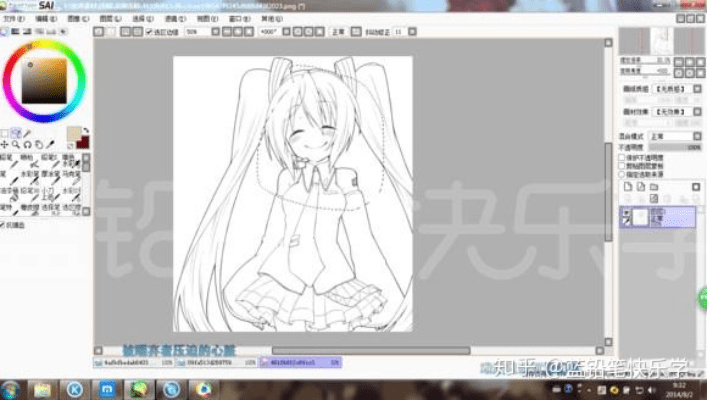Pick the move tool
Image resolution: width=707 pixels, height=400 pixels.
(x=6, y=145)
